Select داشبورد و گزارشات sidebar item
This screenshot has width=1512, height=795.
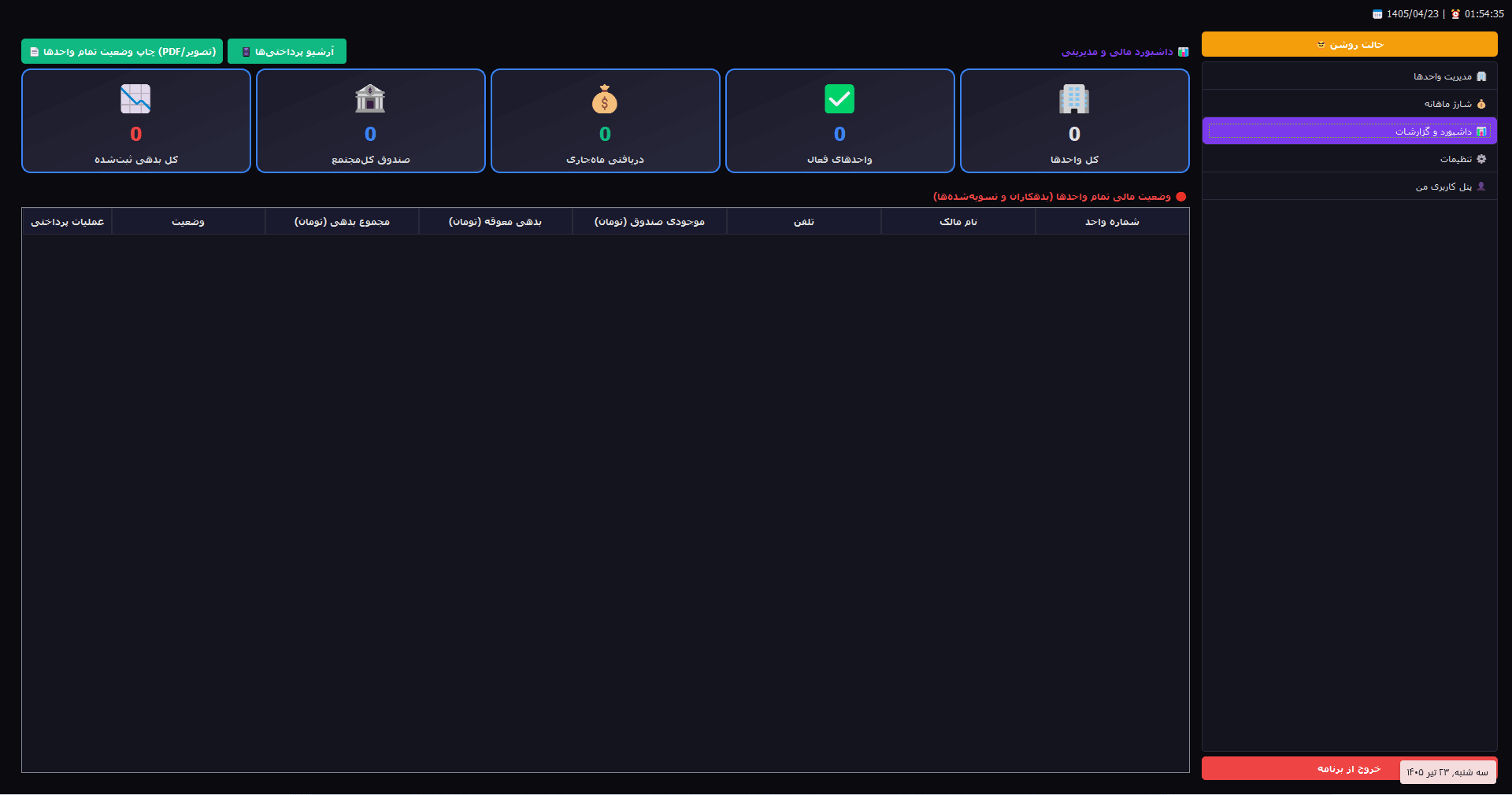point(1349,131)
